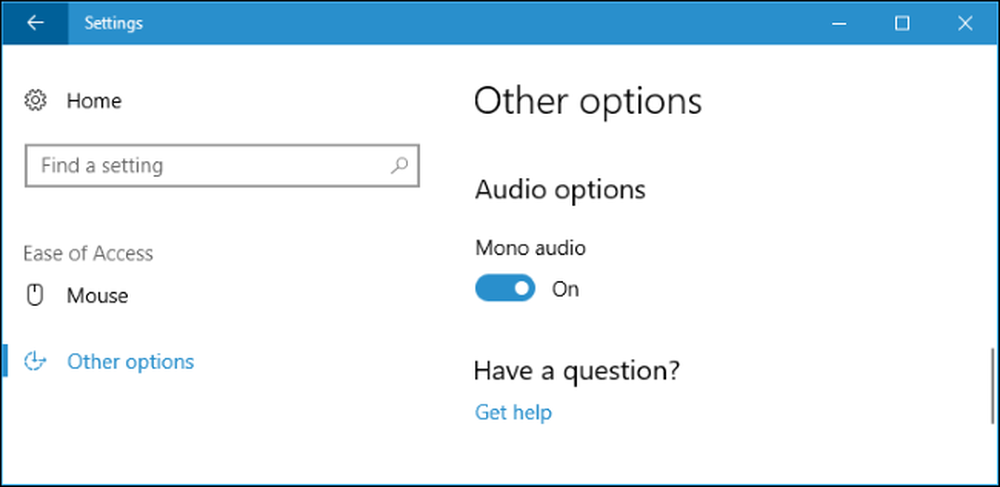Click the Mouse icon in sidebar
1000x487 pixels.
(35, 295)
